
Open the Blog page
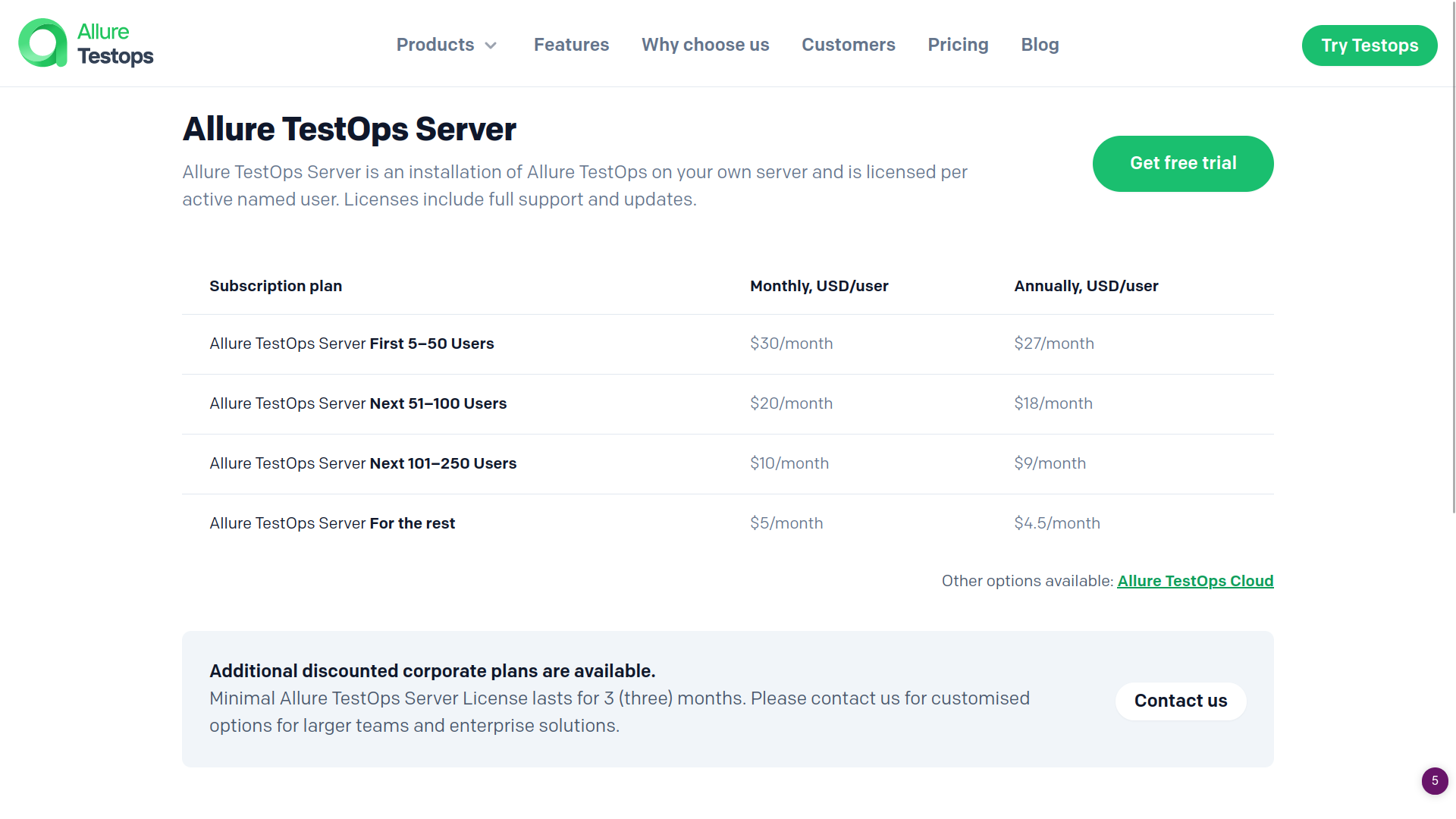[x=1040, y=45]
